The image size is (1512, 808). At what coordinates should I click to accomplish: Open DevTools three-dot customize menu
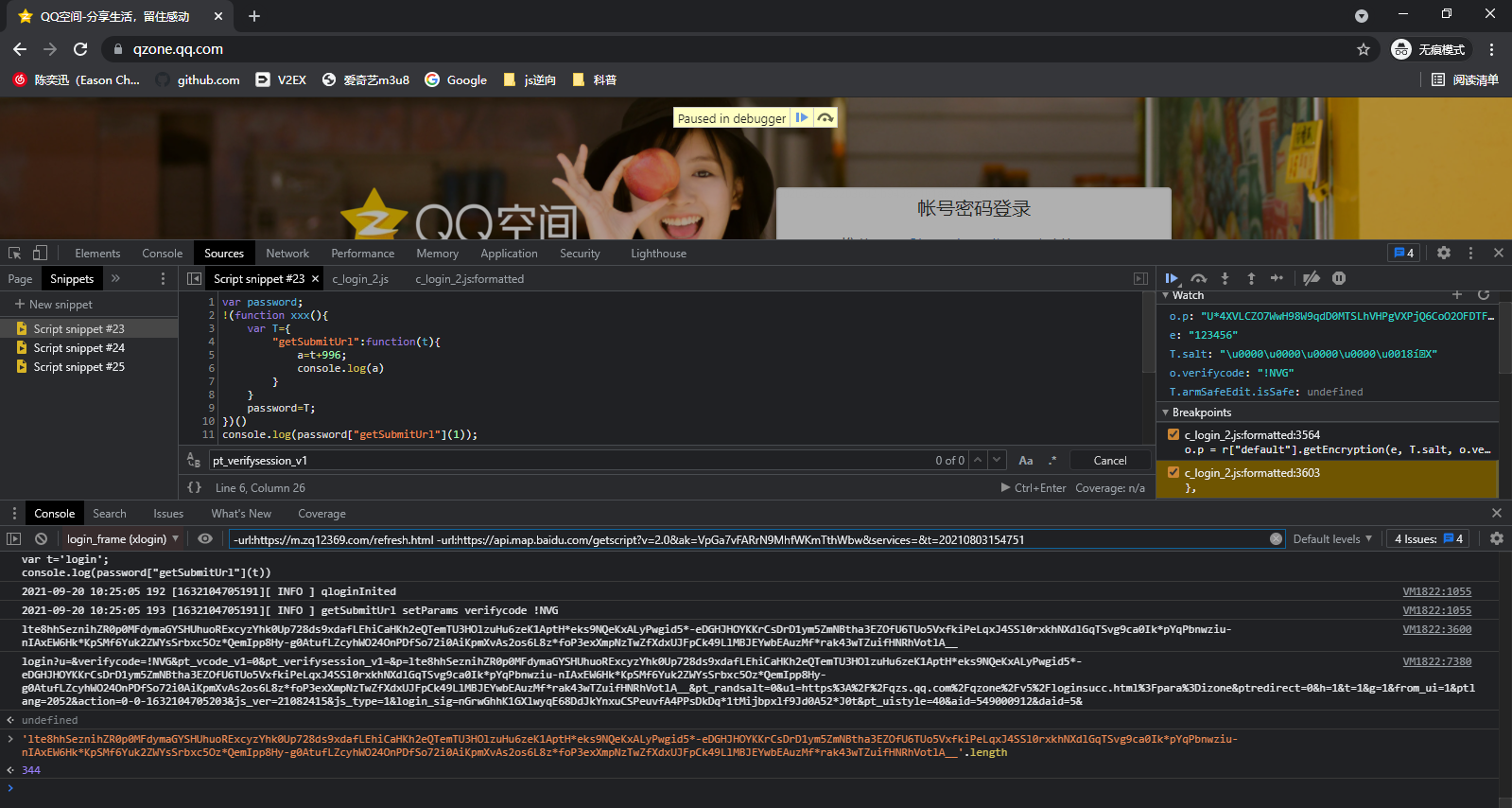(x=1470, y=253)
